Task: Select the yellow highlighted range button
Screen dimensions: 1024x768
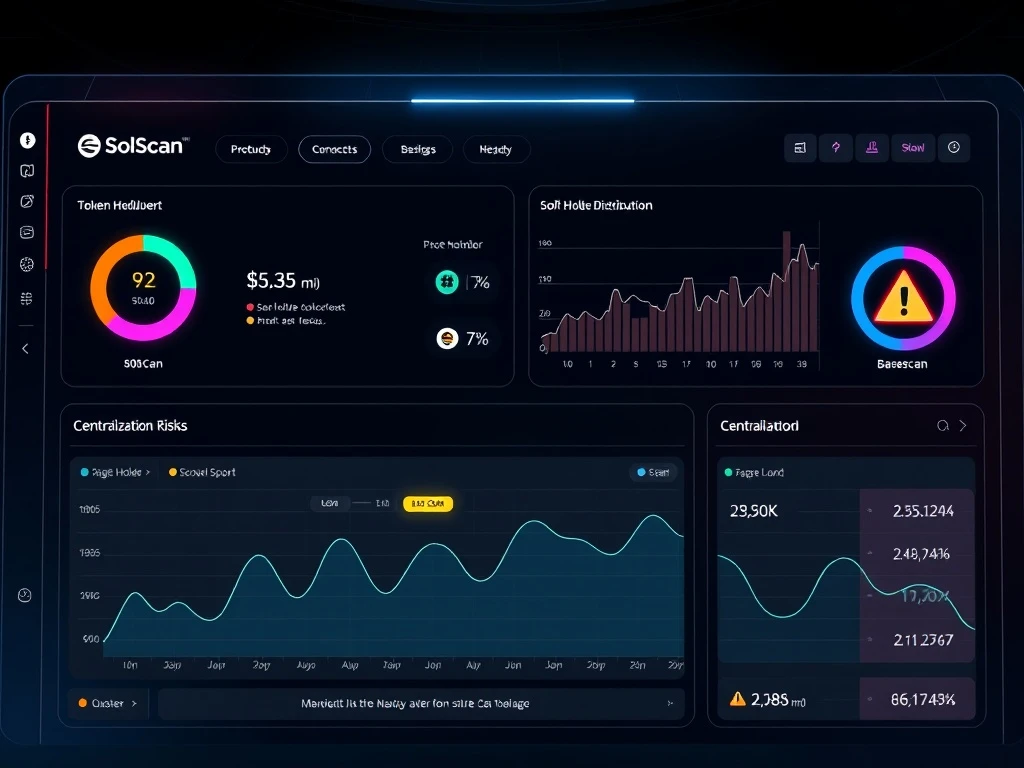Action: tap(428, 504)
